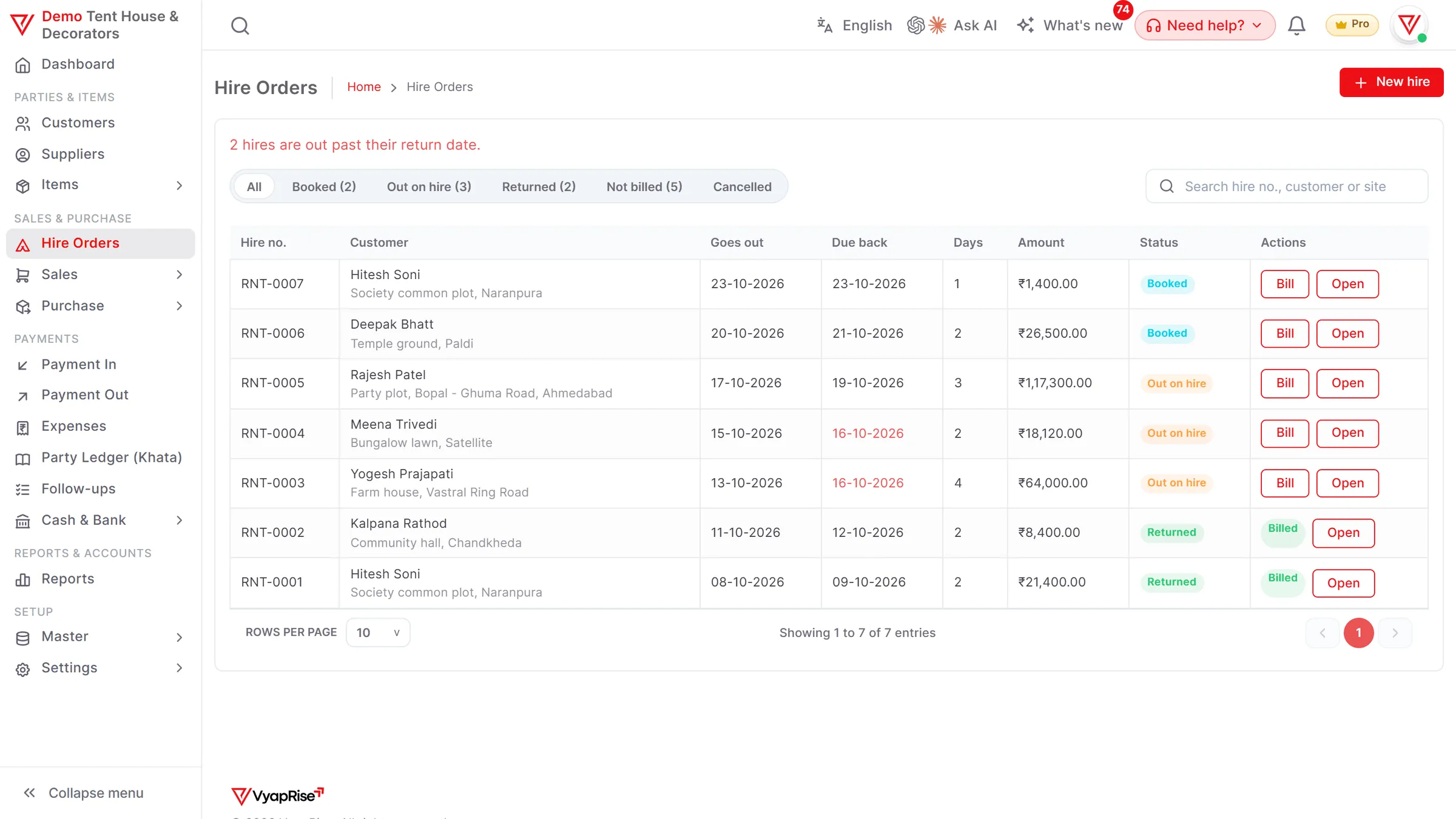Click the Payment Out arrow icon
Screen dimensions: 1456x819
click(x=22, y=396)
